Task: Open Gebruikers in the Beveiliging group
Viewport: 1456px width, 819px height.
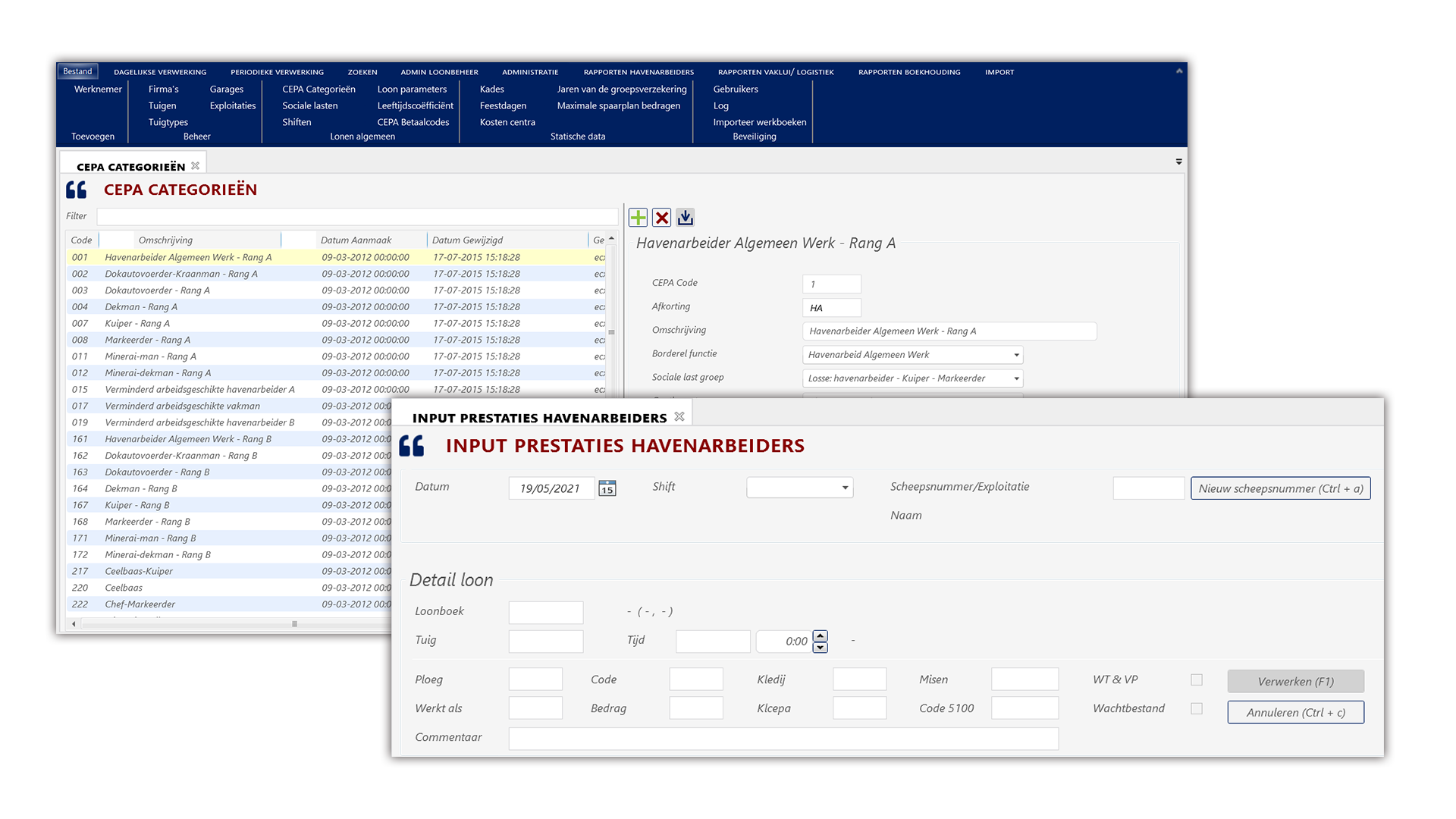Action: tap(735, 89)
